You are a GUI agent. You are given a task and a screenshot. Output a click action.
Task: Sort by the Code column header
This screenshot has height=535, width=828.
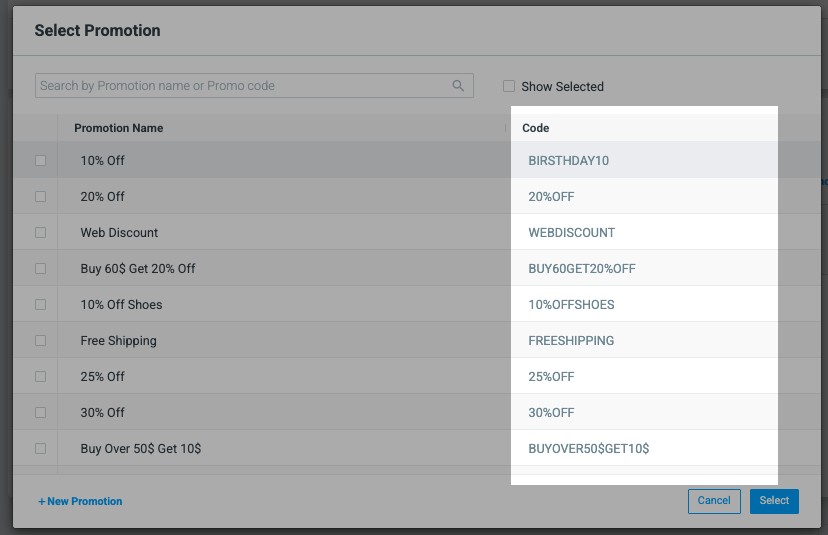tap(535, 128)
